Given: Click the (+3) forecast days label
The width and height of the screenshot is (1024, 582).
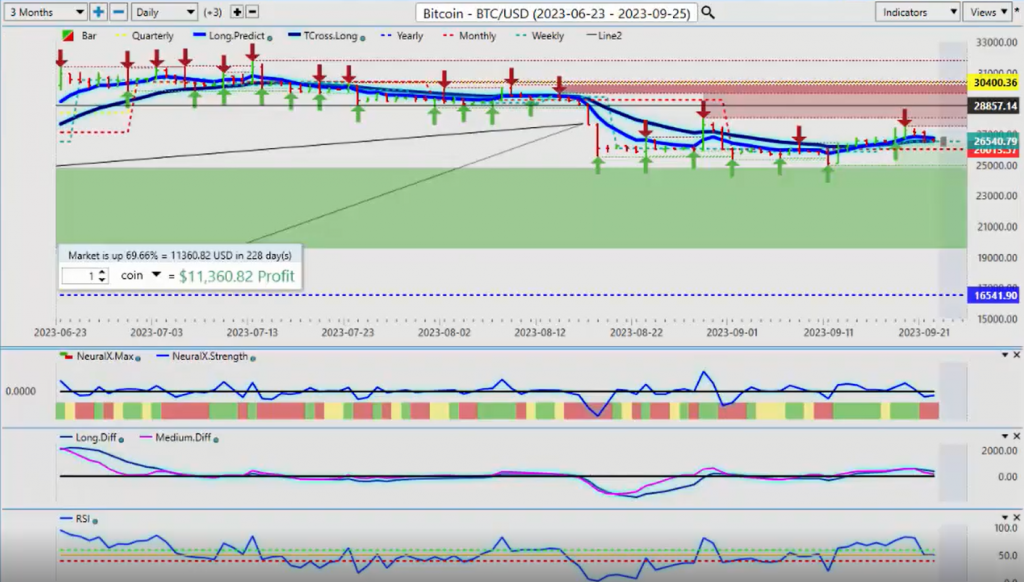Looking at the screenshot, I should [213, 12].
